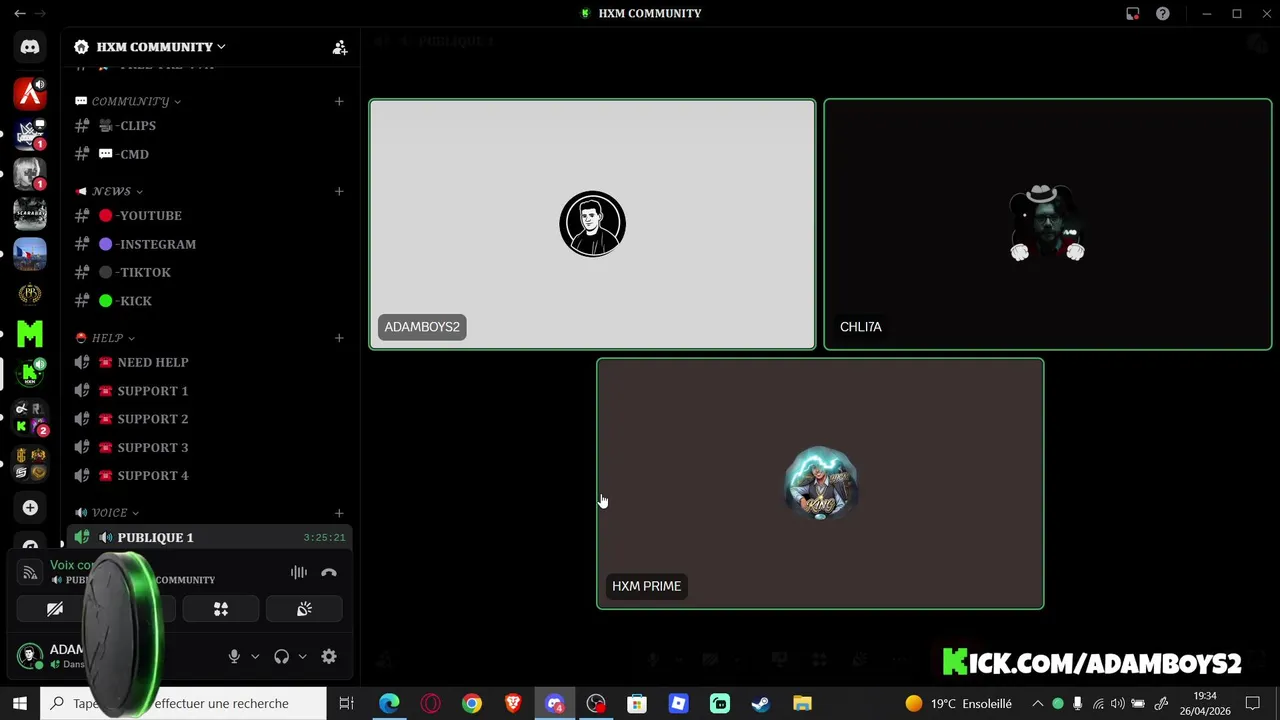The width and height of the screenshot is (1280, 720).
Task: Click the inbox icon in title bar
Action: (1132, 14)
